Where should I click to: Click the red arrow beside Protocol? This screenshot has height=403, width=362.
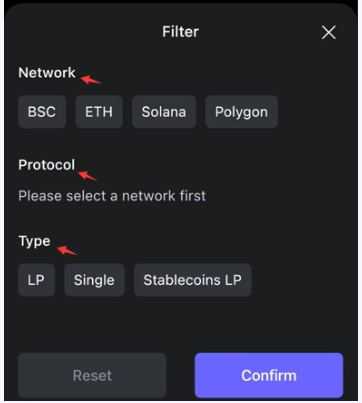pos(87,176)
